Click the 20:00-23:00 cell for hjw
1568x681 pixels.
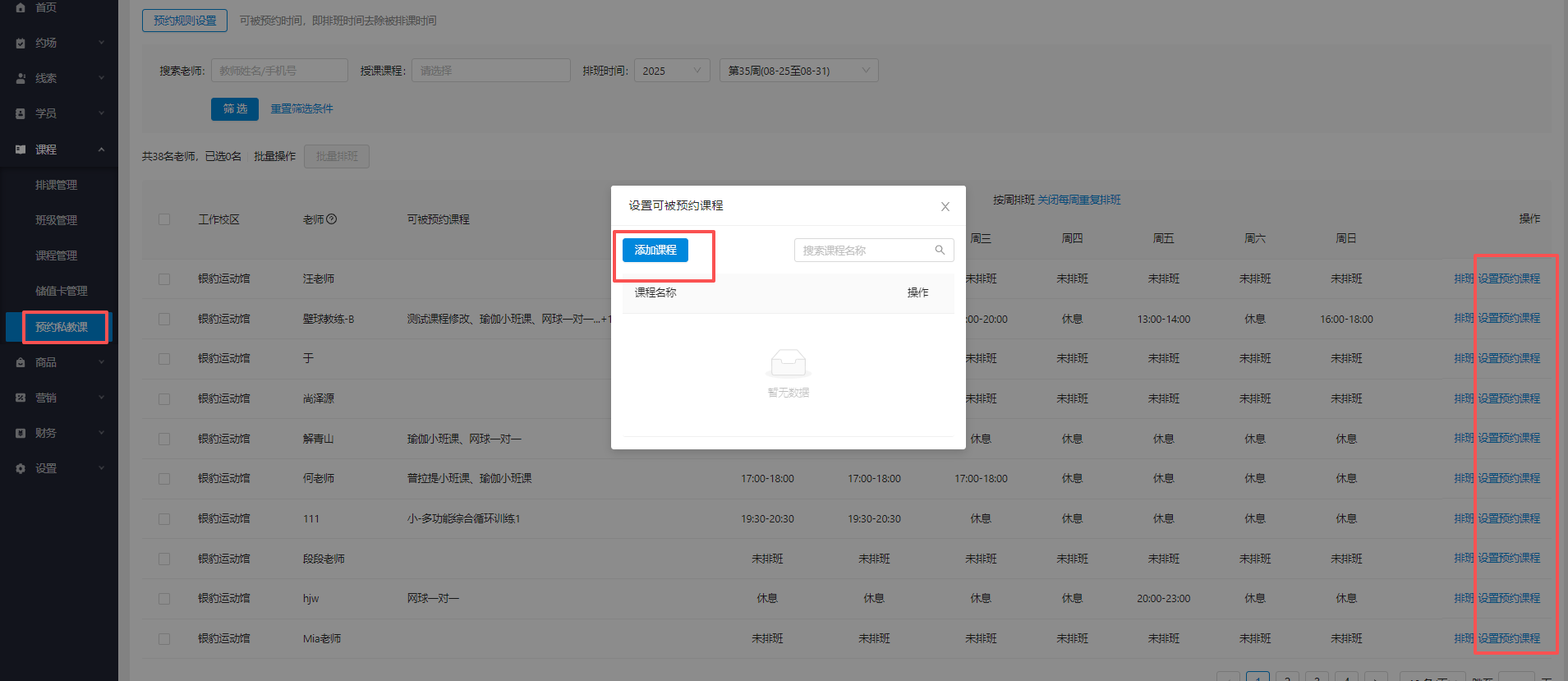(1163, 598)
